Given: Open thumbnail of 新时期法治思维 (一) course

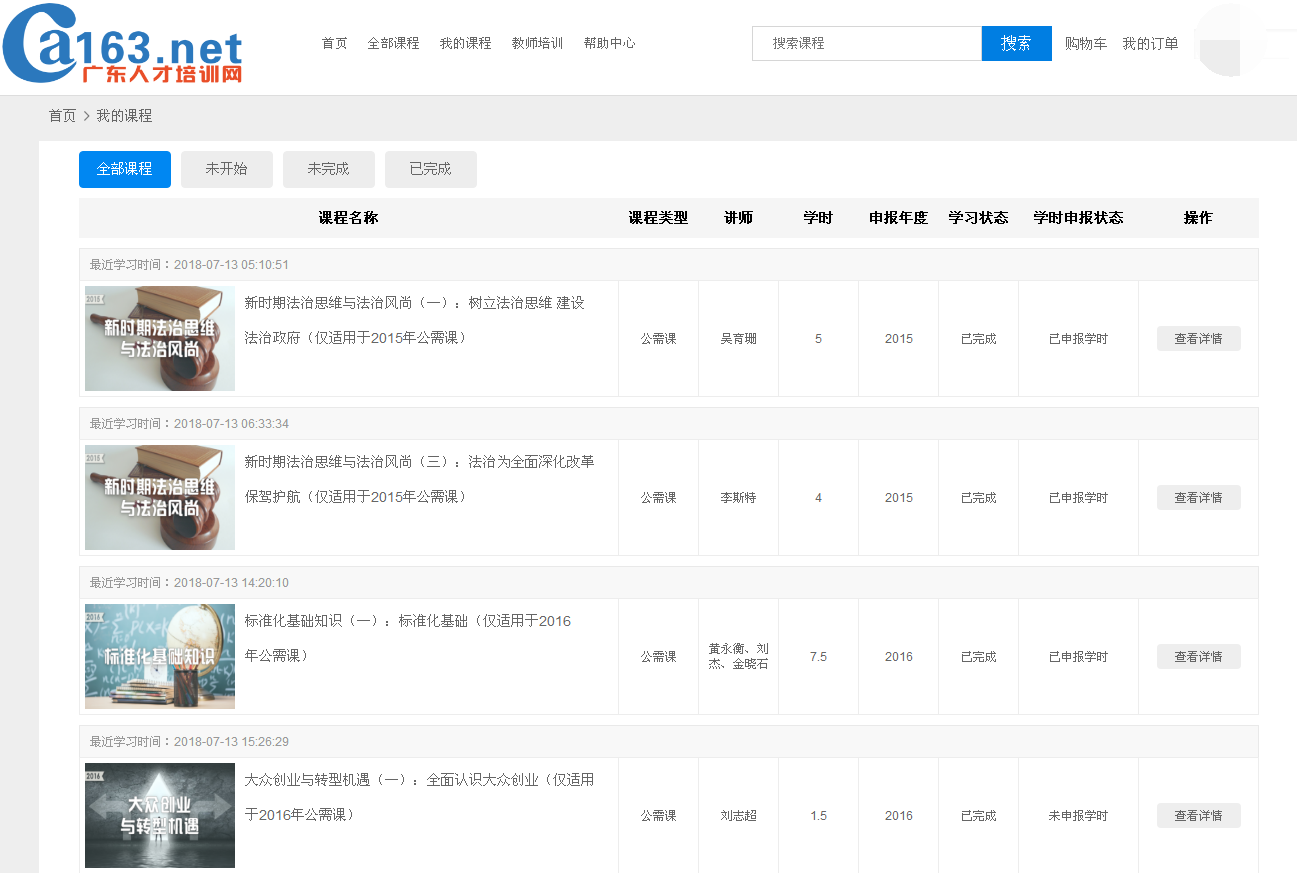Looking at the screenshot, I should (160, 338).
